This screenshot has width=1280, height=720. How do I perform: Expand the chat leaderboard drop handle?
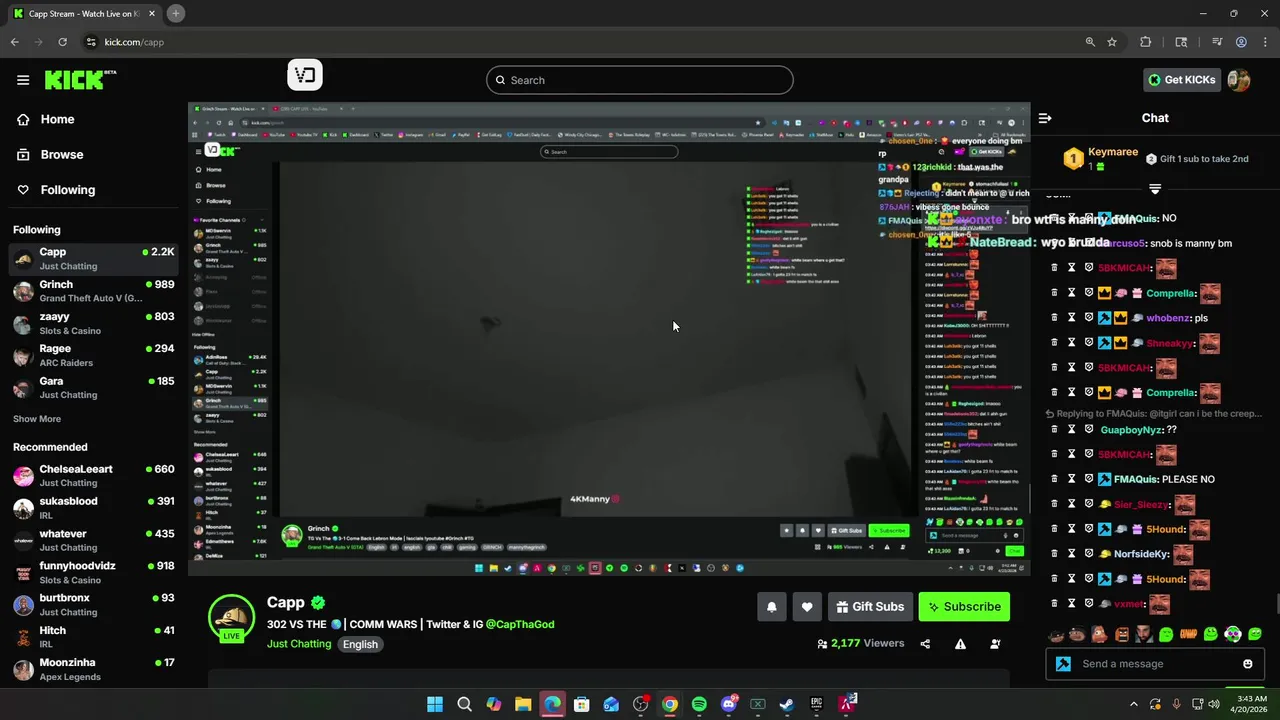tap(1155, 188)
